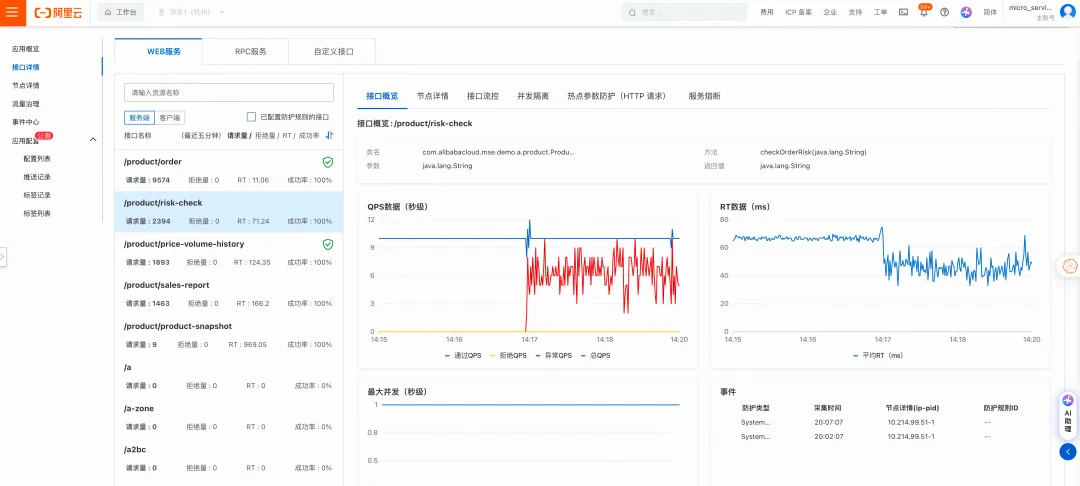This screenshot has height=486, width=1080.
Task: Select the /product/product-snapshot interface
Action: [x=229, y=335]
